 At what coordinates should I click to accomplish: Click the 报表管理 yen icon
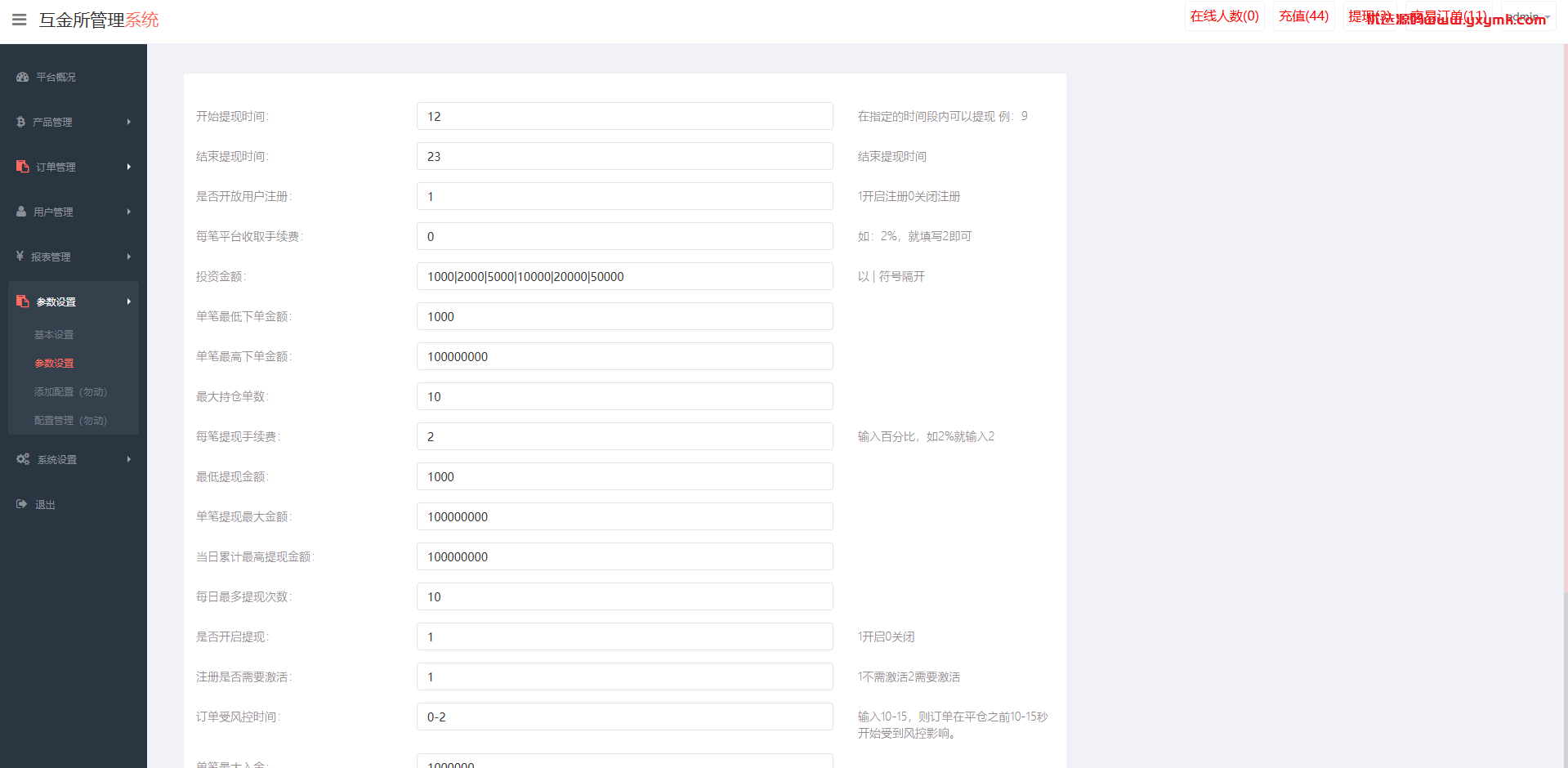[20, 257]
